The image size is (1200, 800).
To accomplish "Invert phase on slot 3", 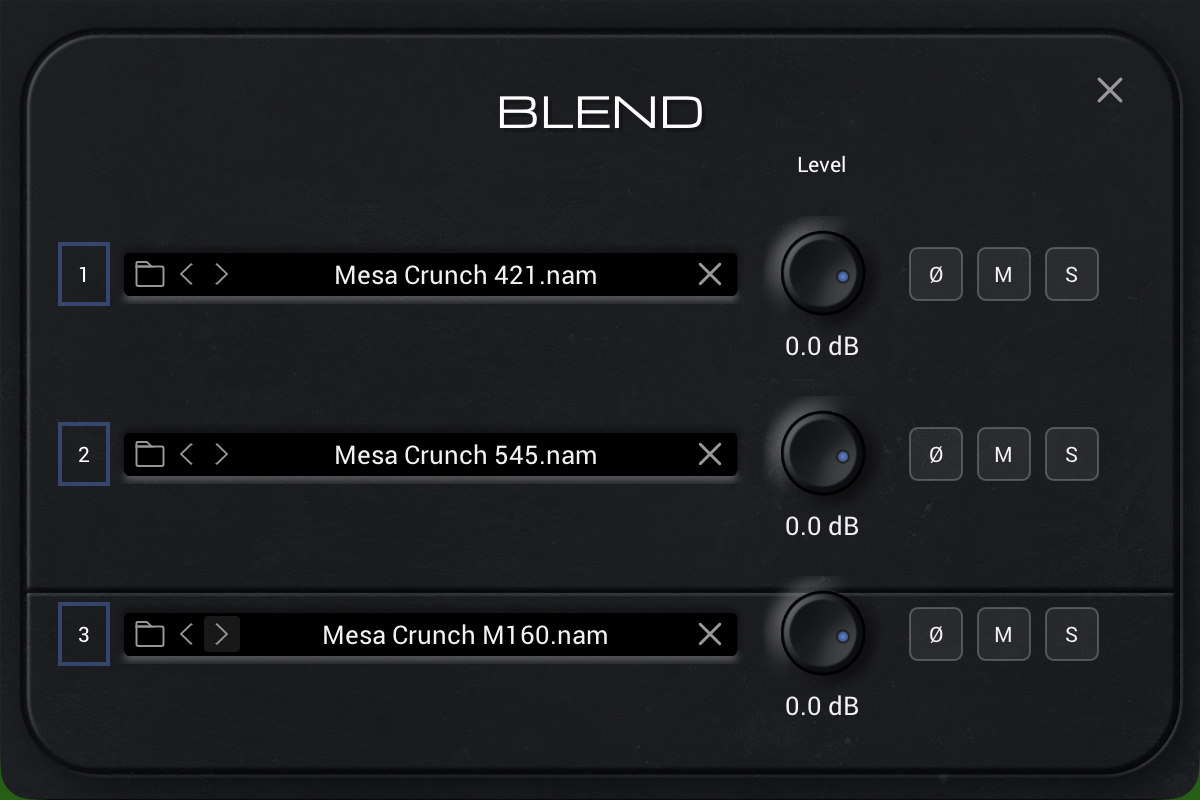I will coord(936,634).
